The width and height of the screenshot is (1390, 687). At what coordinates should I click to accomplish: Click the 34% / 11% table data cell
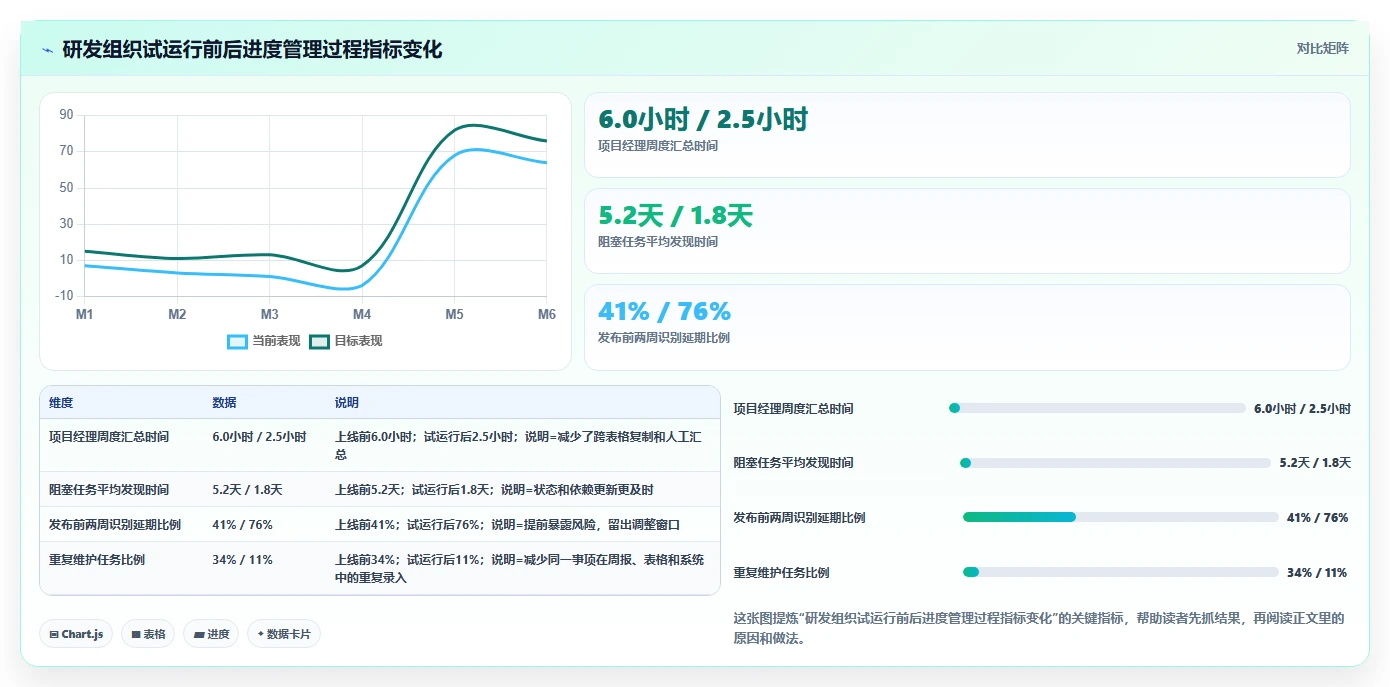(x=242, y=560)
